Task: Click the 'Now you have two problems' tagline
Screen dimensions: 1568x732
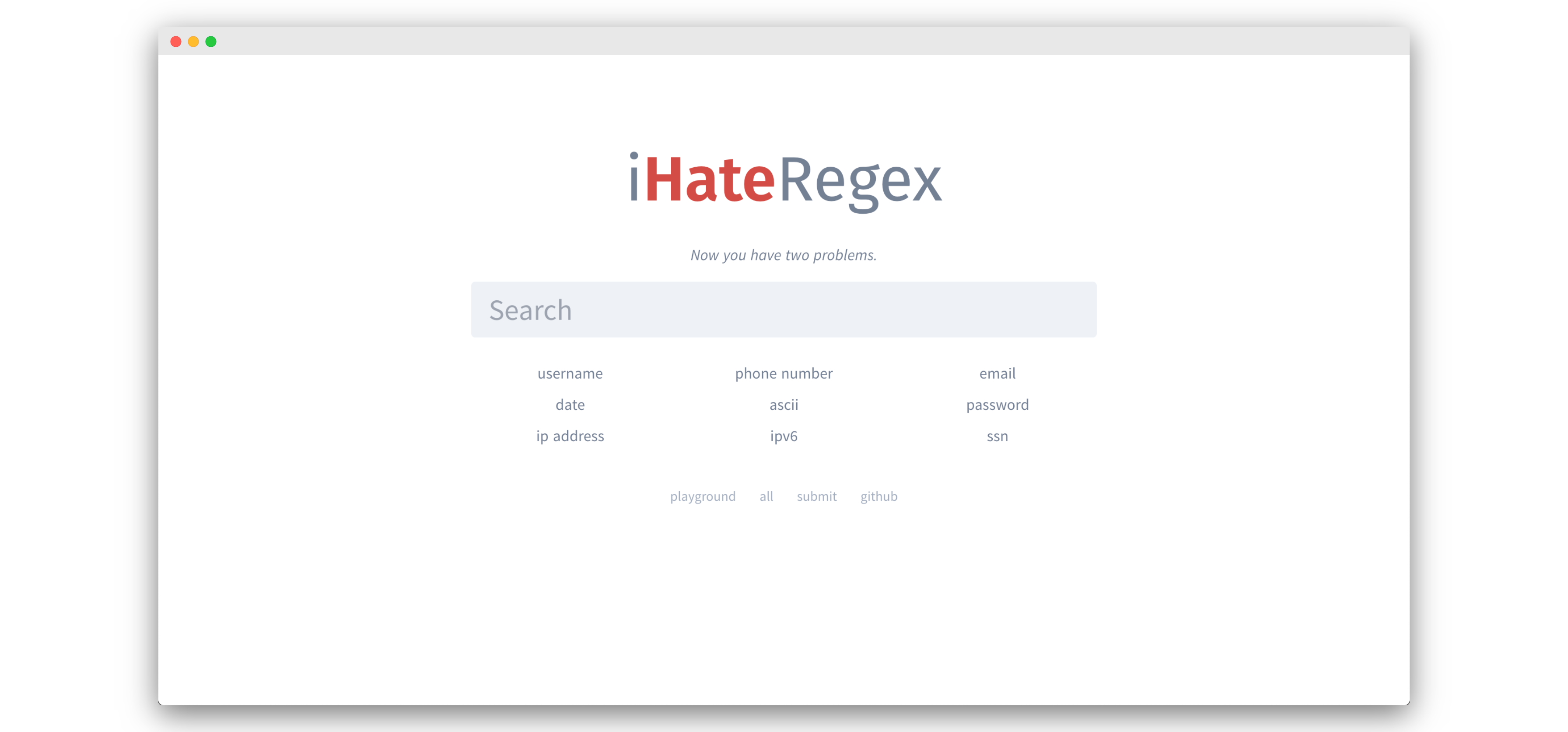Action: pos(784,255)
